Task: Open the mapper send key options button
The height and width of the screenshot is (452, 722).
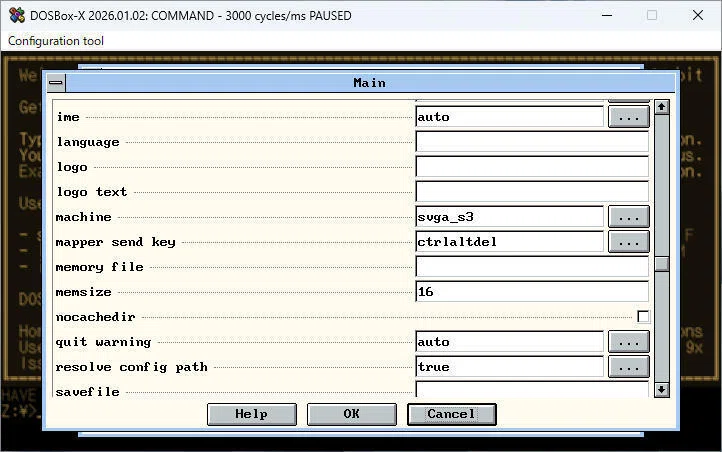Action: coord(629,242)
